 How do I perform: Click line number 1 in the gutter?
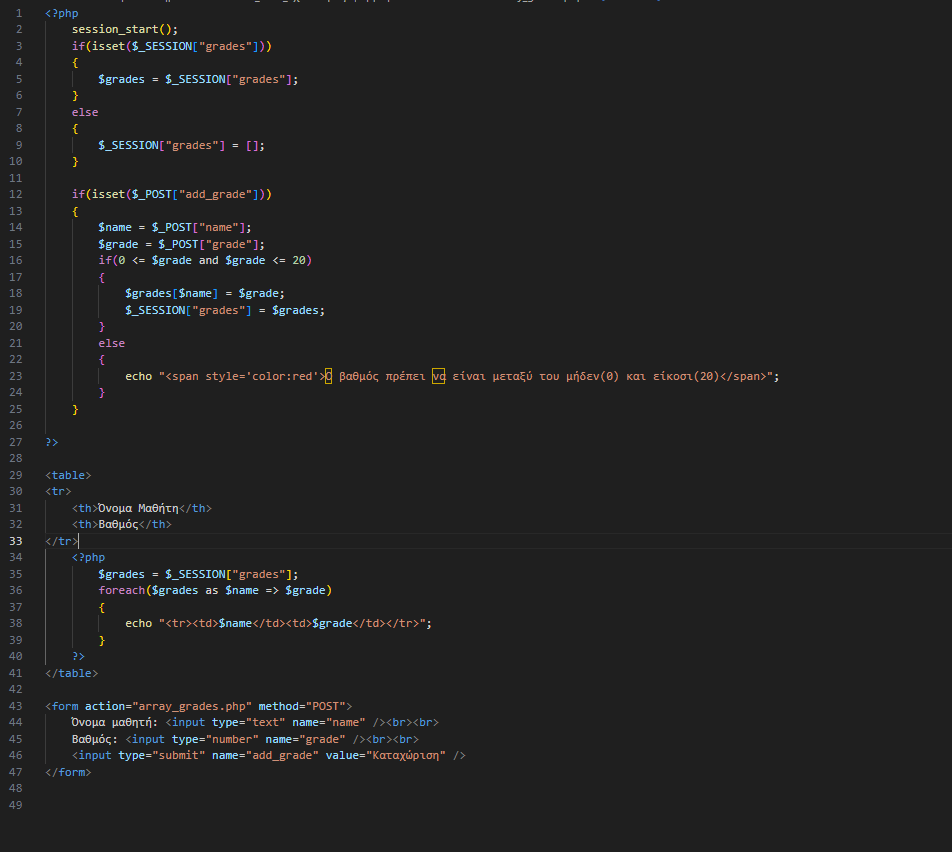click(x=18, y=13)
